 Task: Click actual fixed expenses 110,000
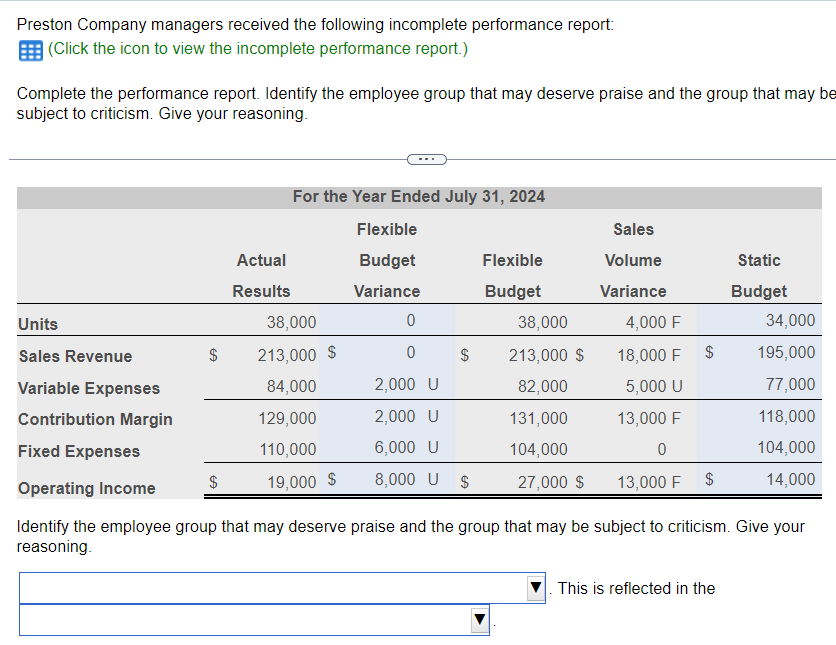coord(288,449)
